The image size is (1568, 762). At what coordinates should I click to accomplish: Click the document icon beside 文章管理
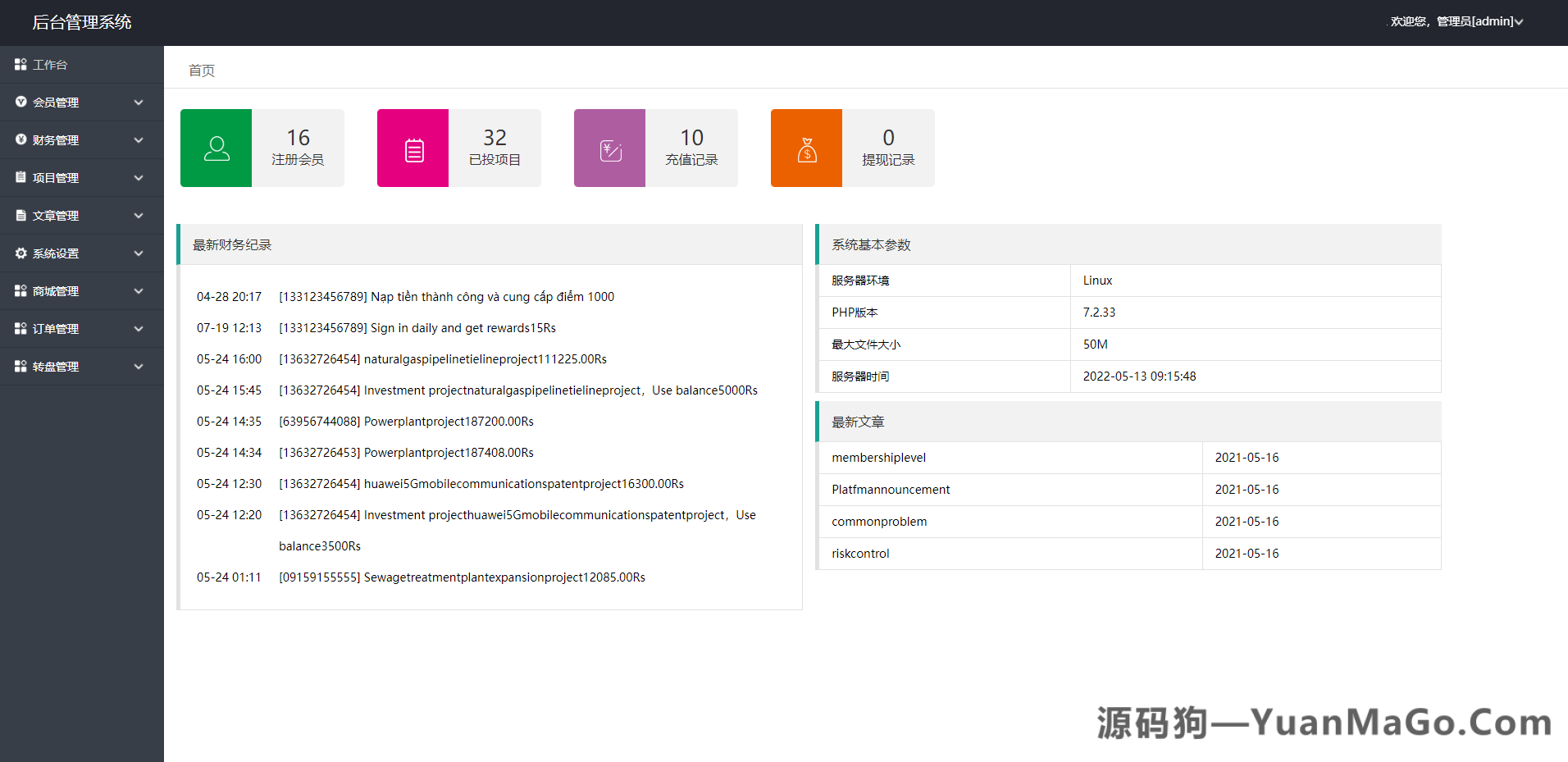[21, 216]
